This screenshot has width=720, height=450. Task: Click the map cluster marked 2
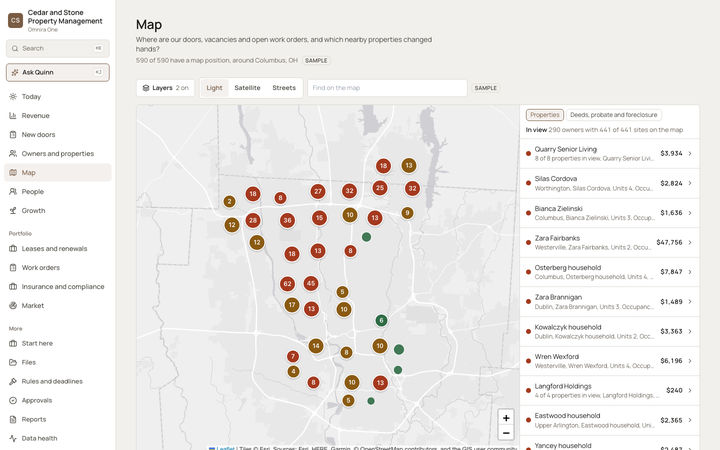pos(230,201)
